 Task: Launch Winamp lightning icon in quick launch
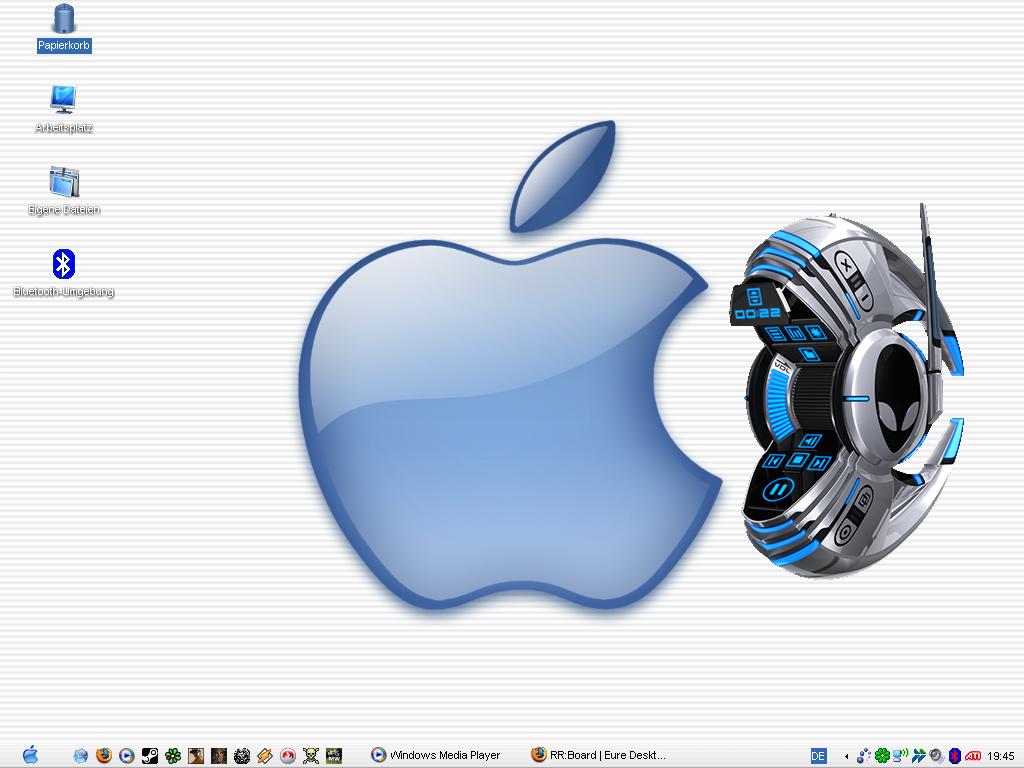coord(264,756)
